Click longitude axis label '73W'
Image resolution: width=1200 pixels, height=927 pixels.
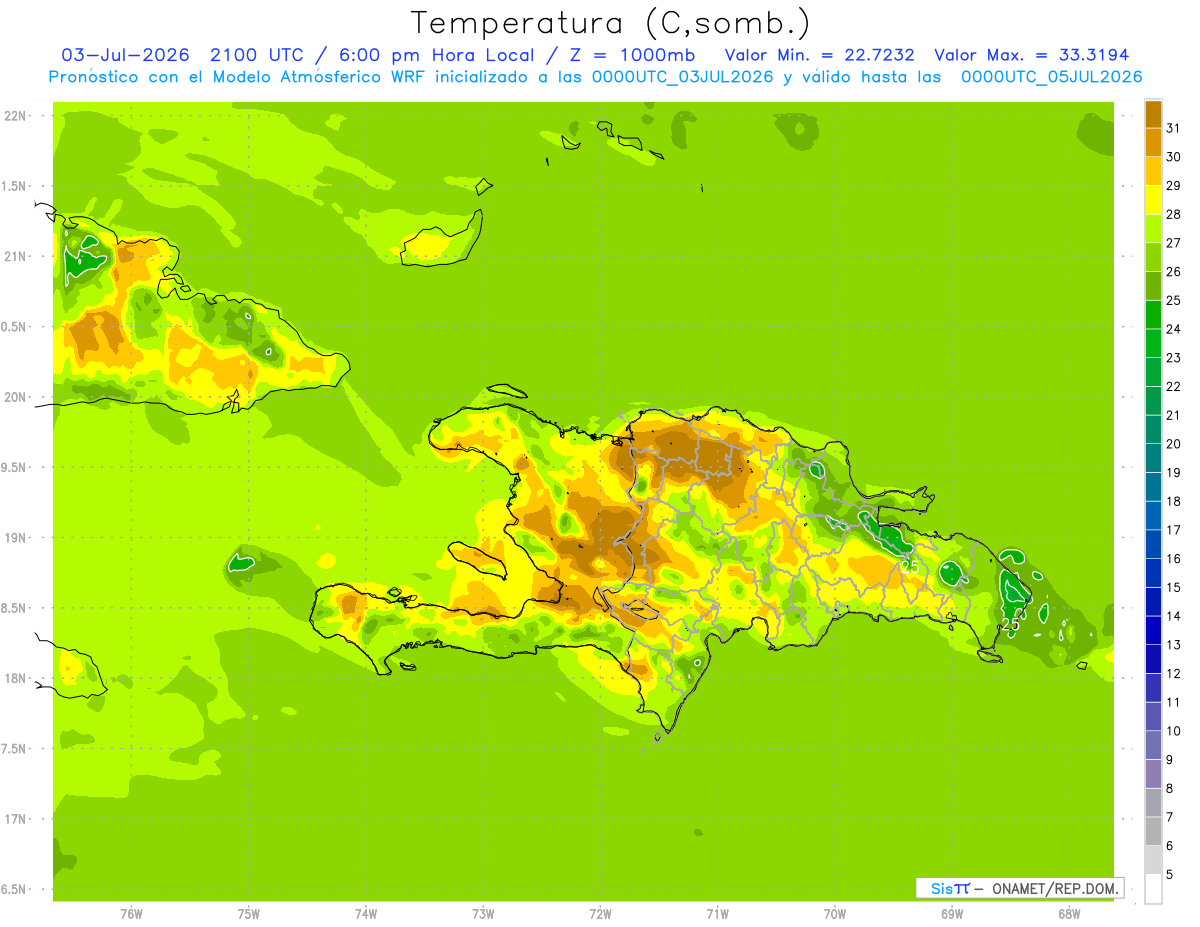(483, 914)
